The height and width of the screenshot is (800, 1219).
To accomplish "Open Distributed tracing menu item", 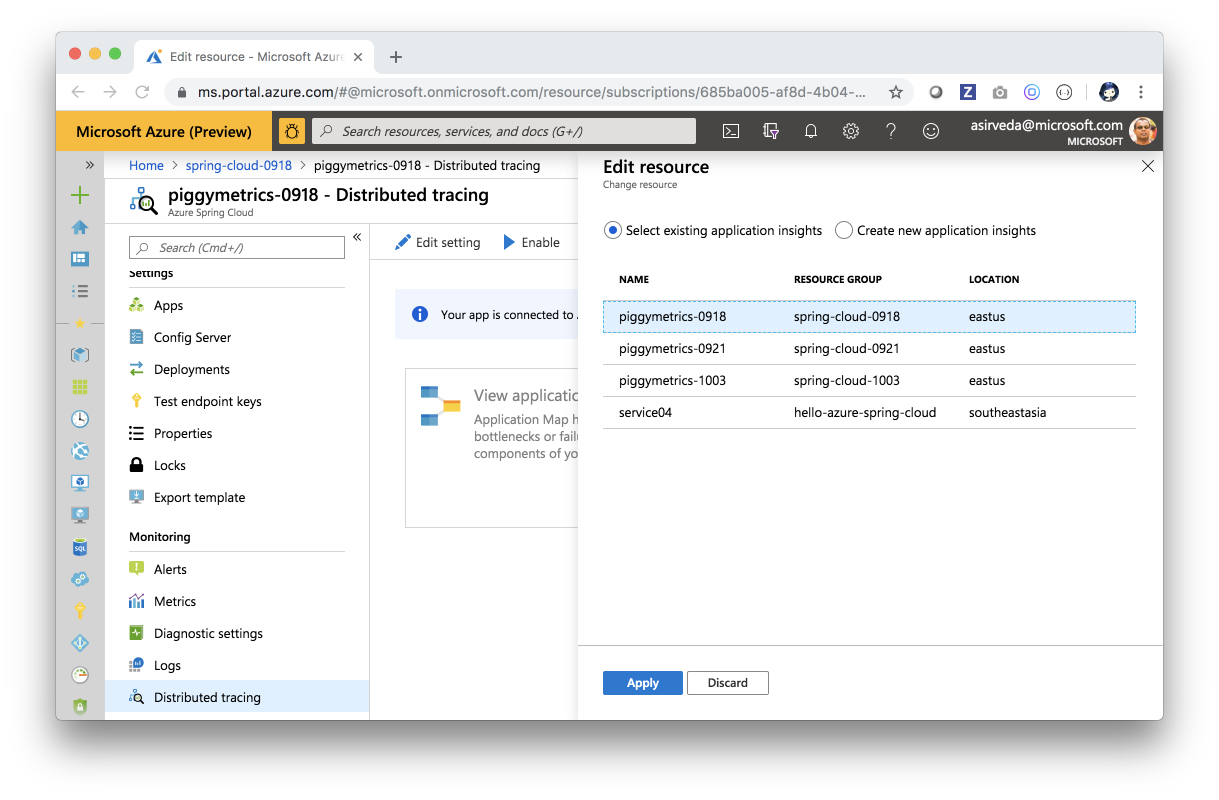I will (x=237, y=698).
